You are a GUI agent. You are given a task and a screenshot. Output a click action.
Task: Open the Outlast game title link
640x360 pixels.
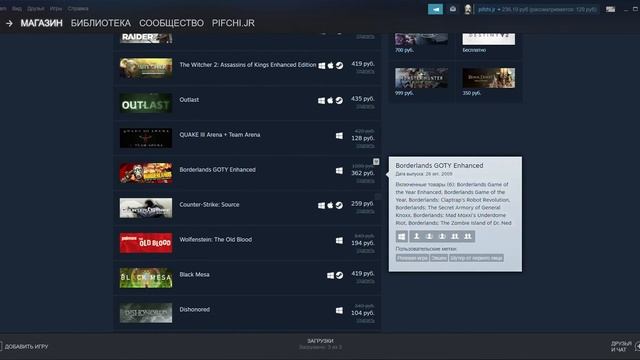189,100
